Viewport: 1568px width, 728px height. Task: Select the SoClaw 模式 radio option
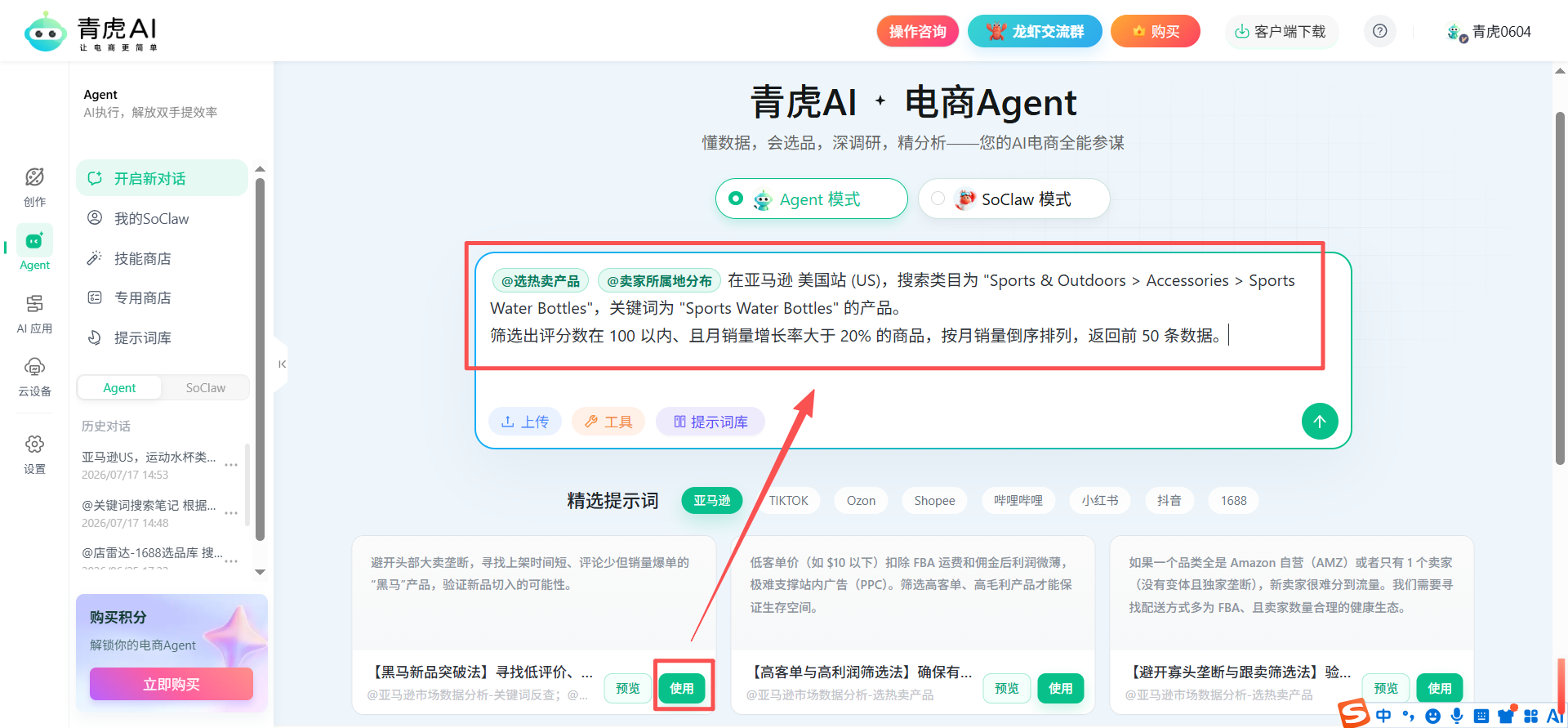(x=1013, y=199)
